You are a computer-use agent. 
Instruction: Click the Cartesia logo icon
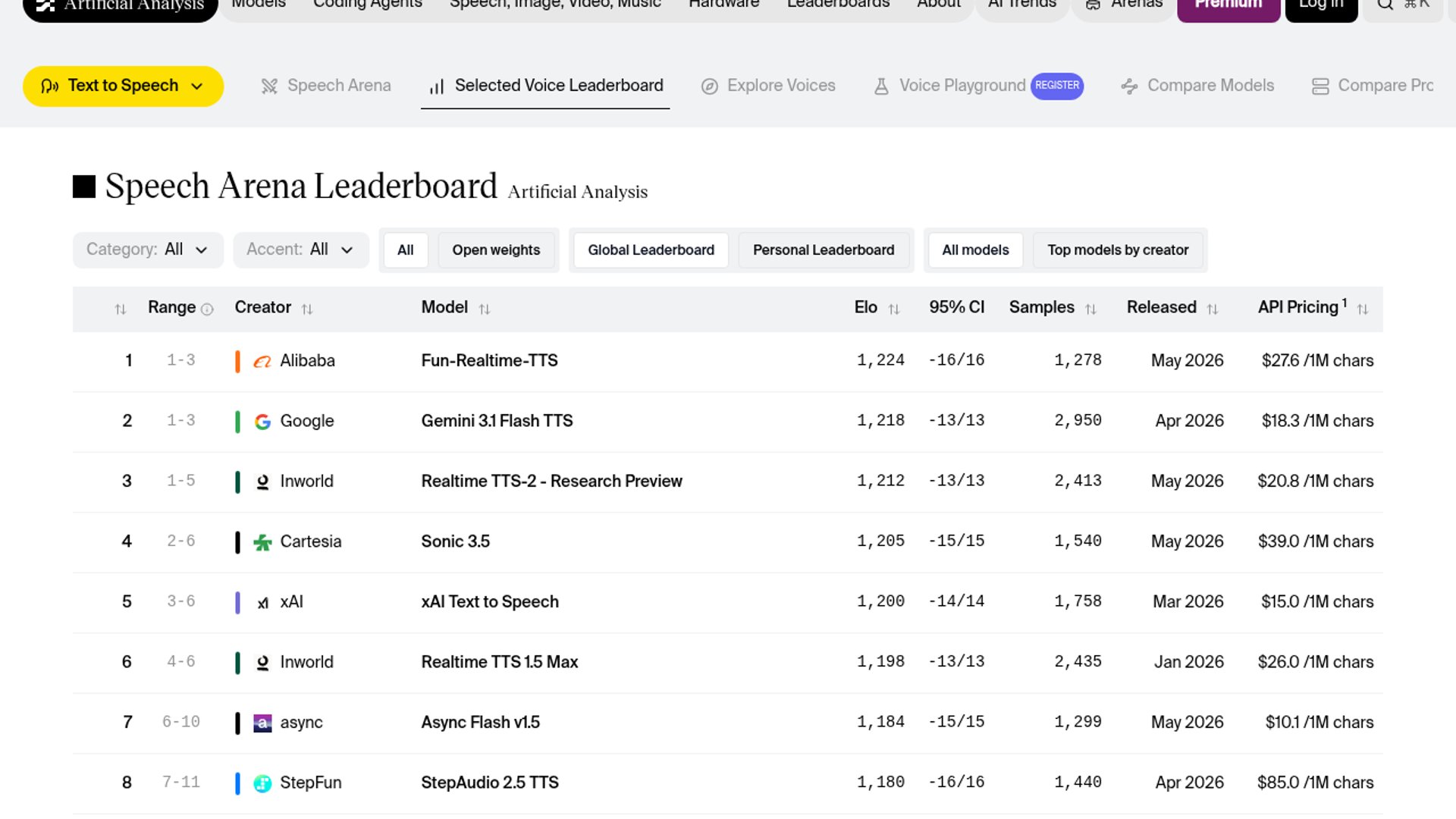pyautogui.click(x=262, y=542)
